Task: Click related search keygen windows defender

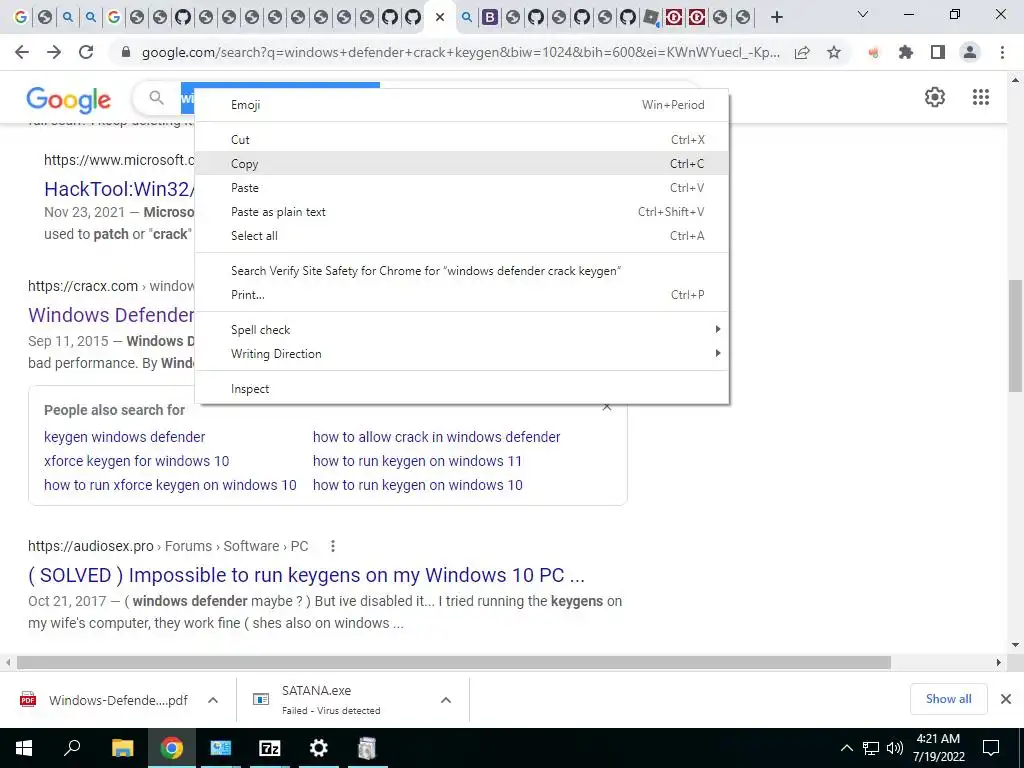Action: [x=124, y=437]
